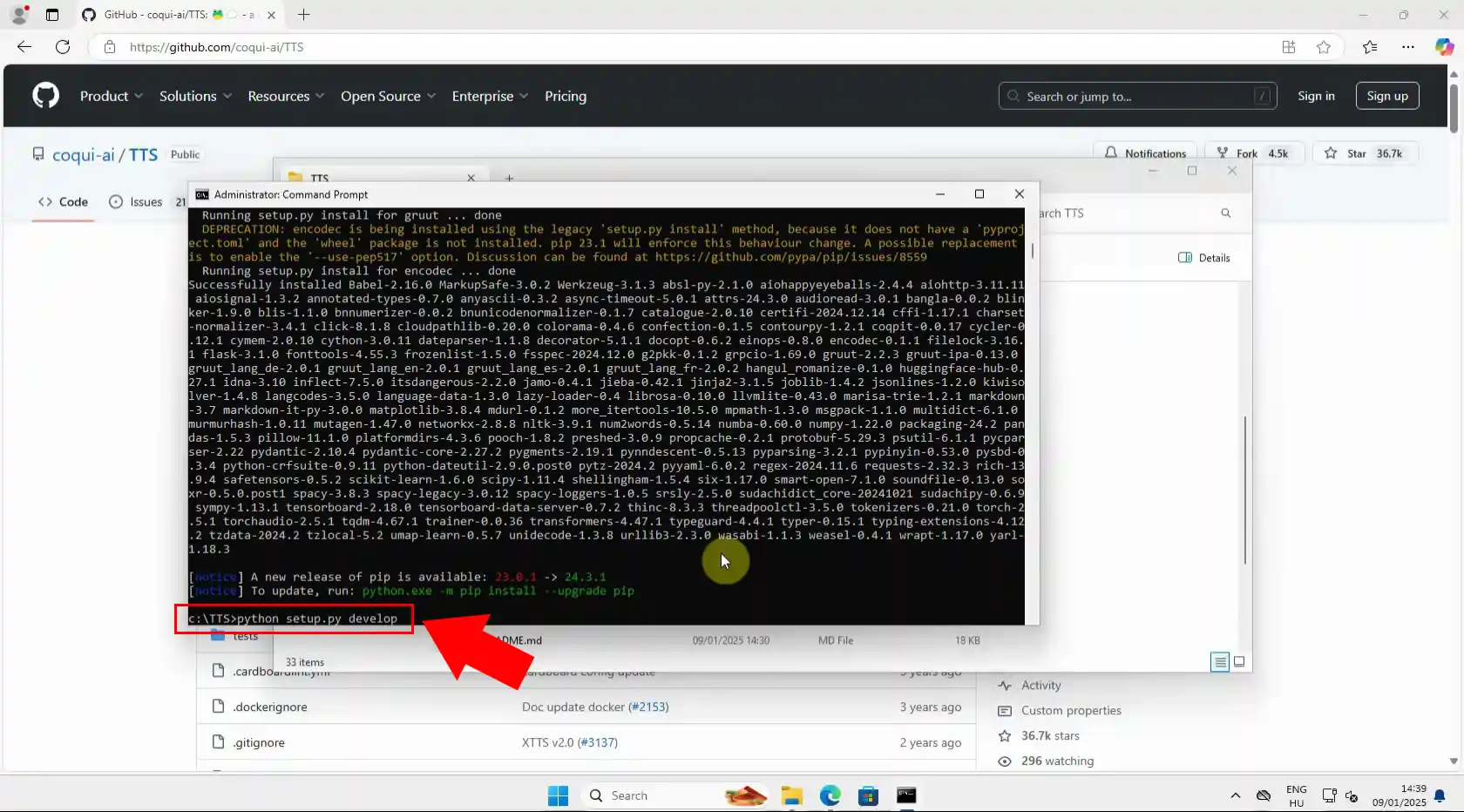Expand the Solutions menu

click(195, 96)
